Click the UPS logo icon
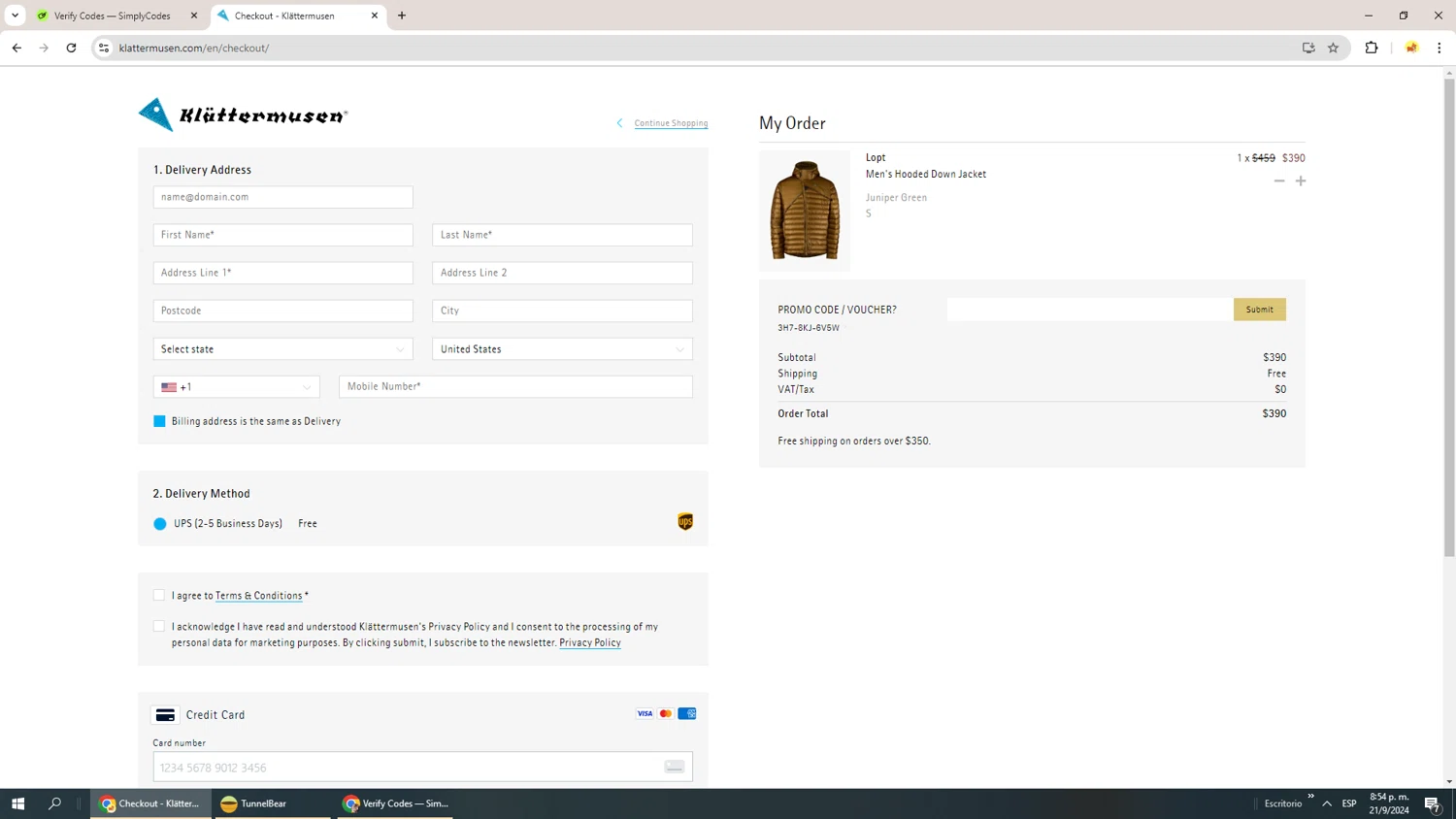The width and height of the screenshot is (1456, 819). coord(685,522)
